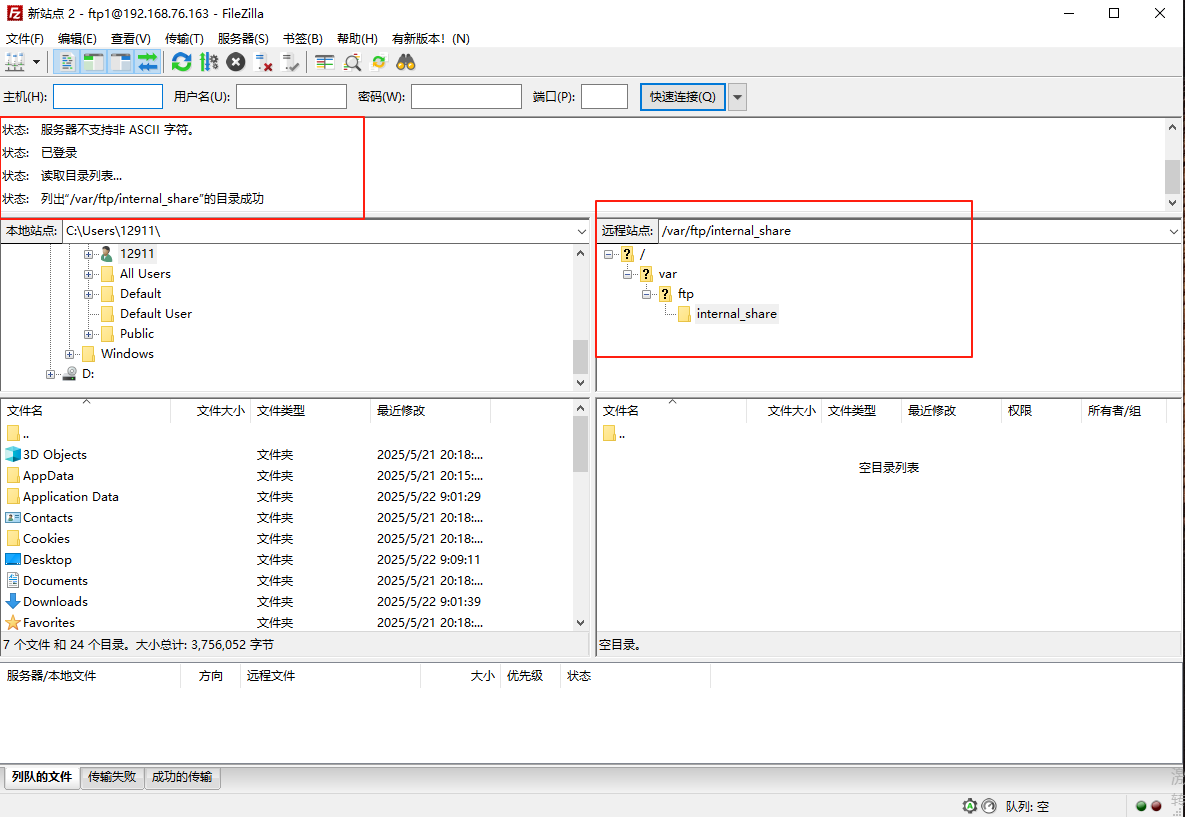Open the 有新版本!(N) menu link
The width and height of the screenshot is (1185, 817).
point(423,38)
